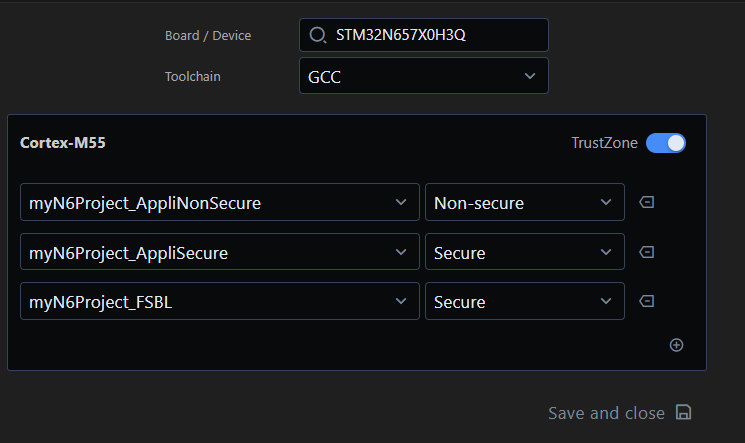Add a new project row with plus icon
The image size is (745, 443).
pyautogui.click(x=676, y=345)
